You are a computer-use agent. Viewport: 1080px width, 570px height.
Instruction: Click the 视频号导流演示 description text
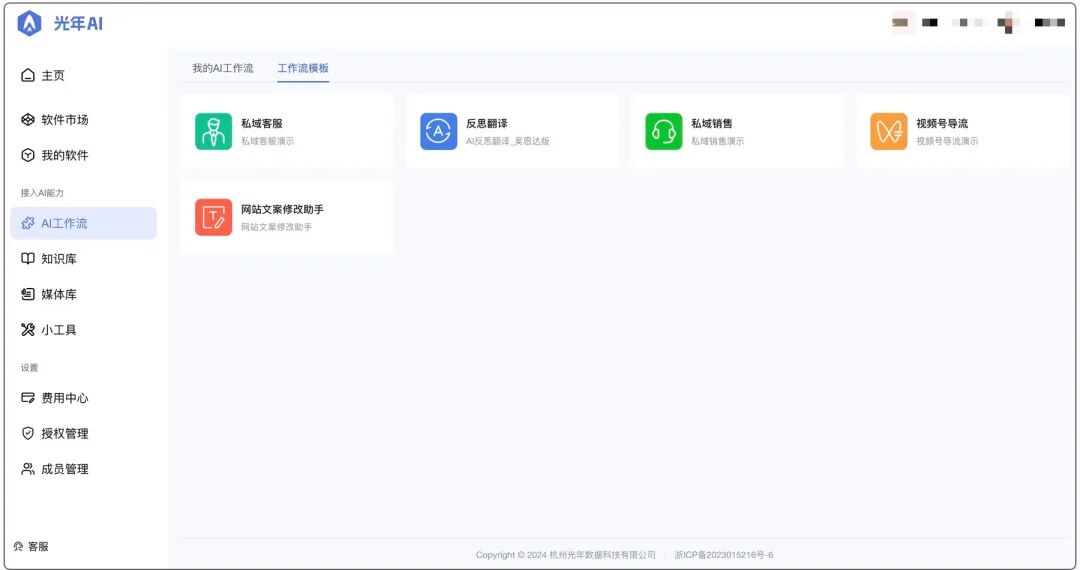click(x=947, y=141)
